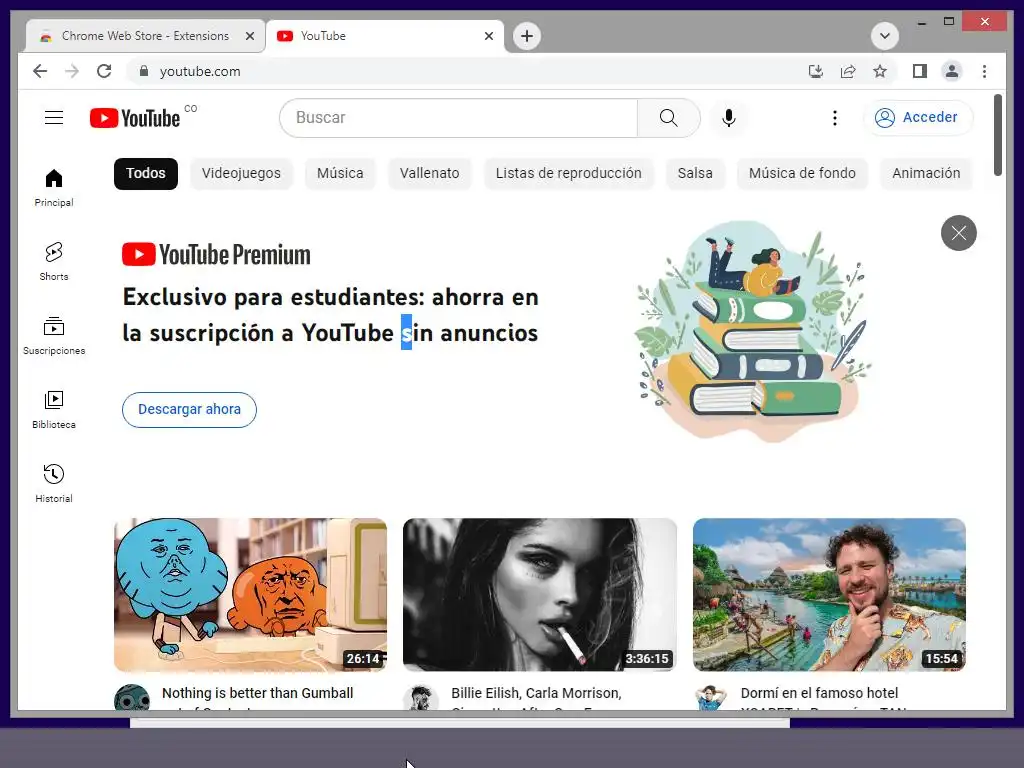
Task: Toggle the Chrome side panel
Action: [x=920, y=71]
